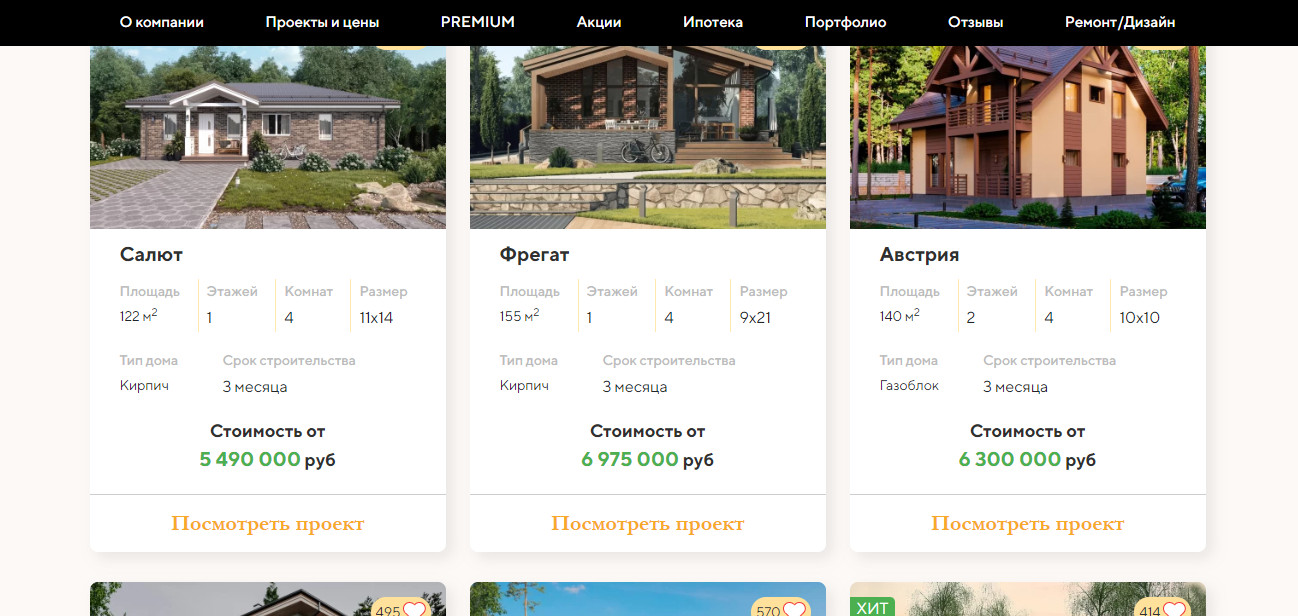Like the project with 414 hearts
The width and height of the screenshot is (1298, 616).
(x=1174, y=609)
